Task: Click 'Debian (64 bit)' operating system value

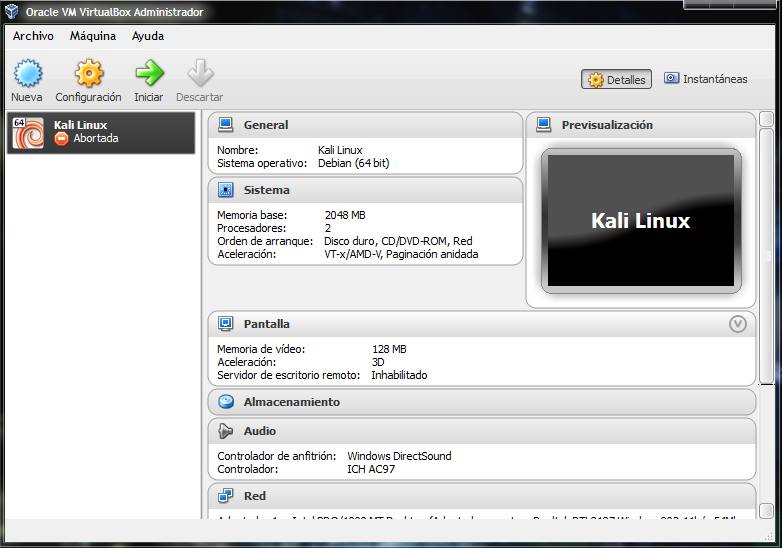Action: click(354, 163)
